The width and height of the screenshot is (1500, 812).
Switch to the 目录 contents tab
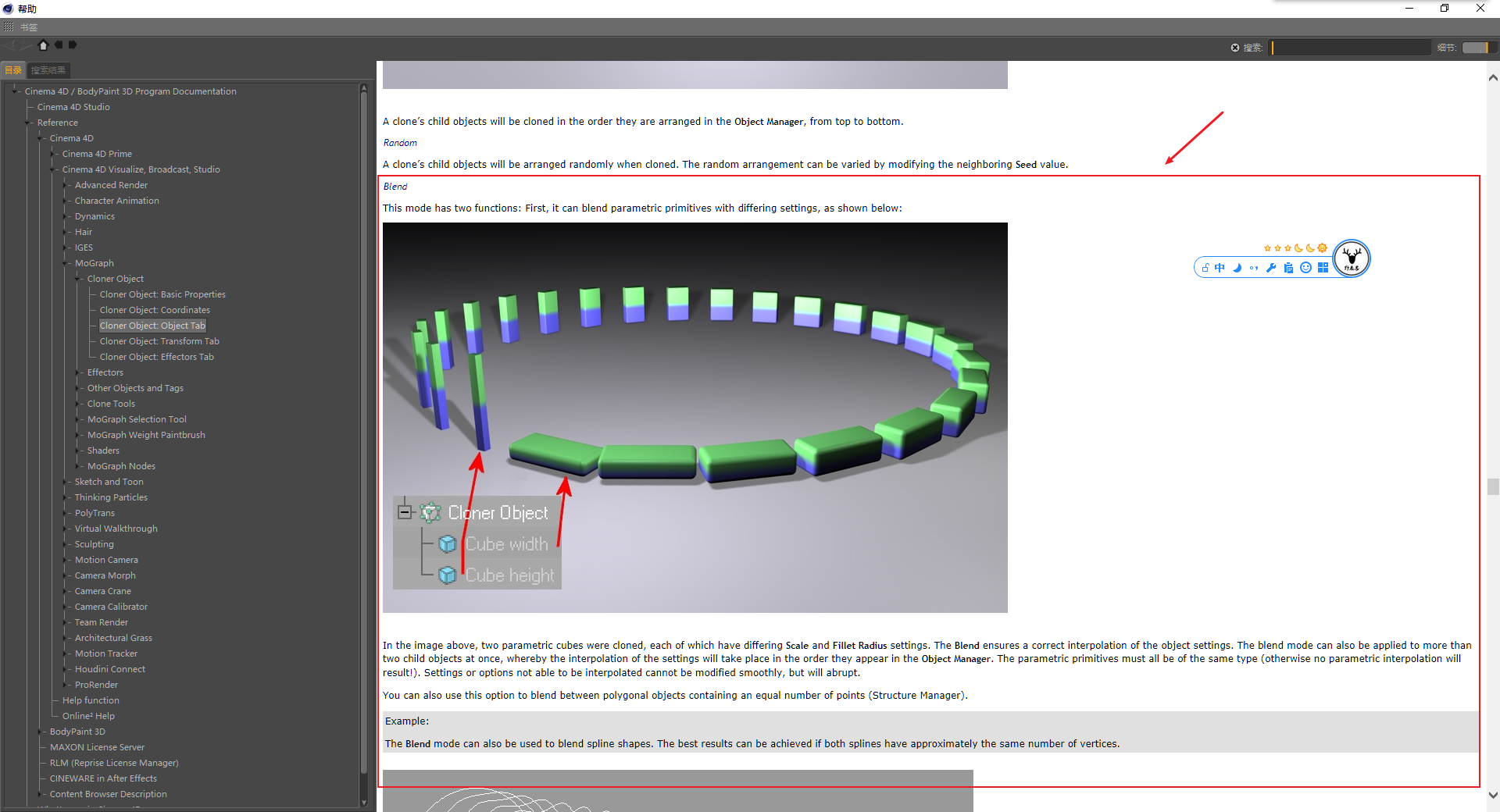click(13, 70)
